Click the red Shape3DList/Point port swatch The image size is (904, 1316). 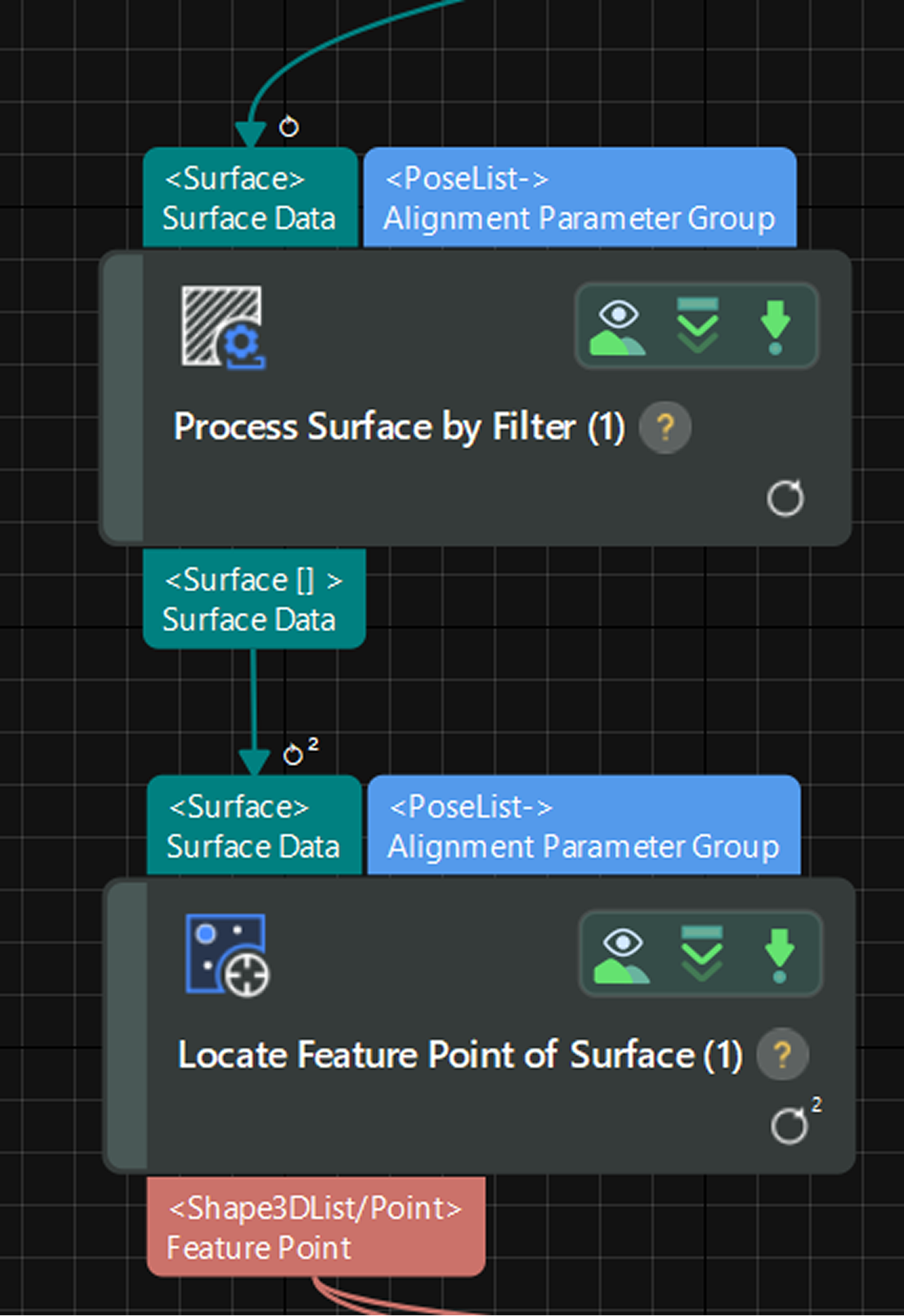pos(316,1208)
